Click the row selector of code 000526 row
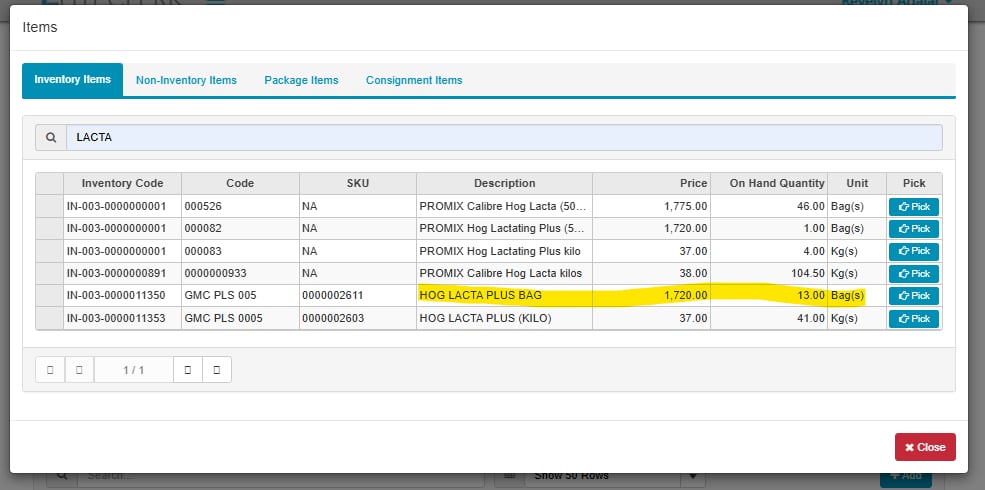 coord(50,206)
